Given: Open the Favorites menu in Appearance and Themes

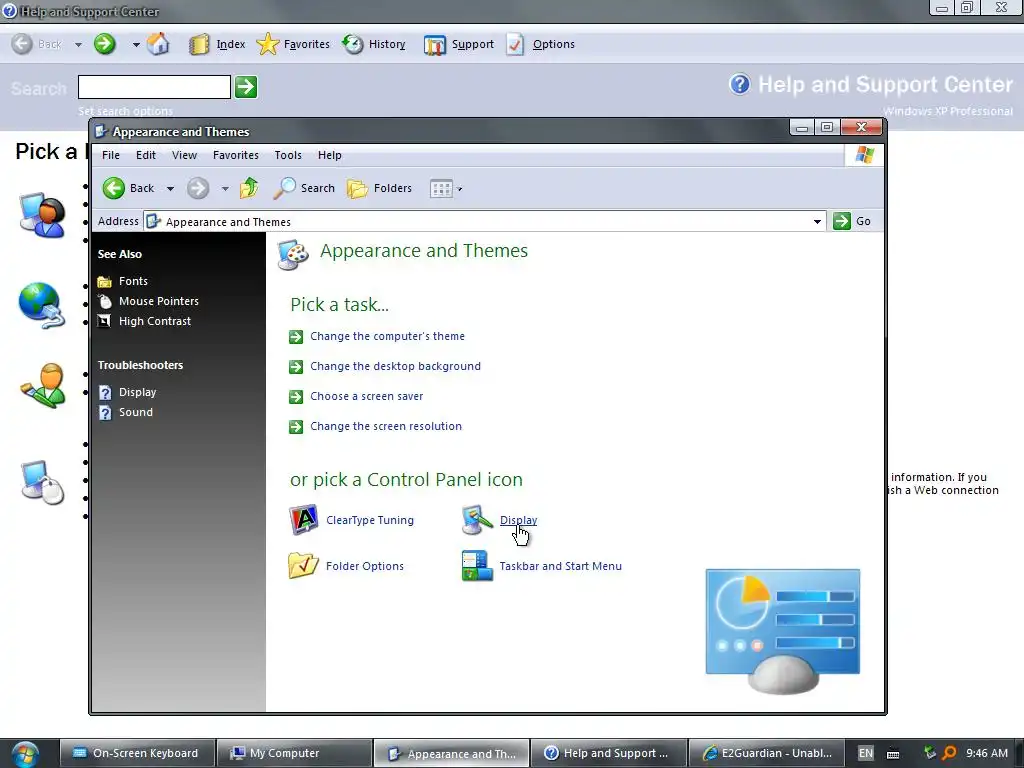Looking at the screenshot, I should (236, 155).
